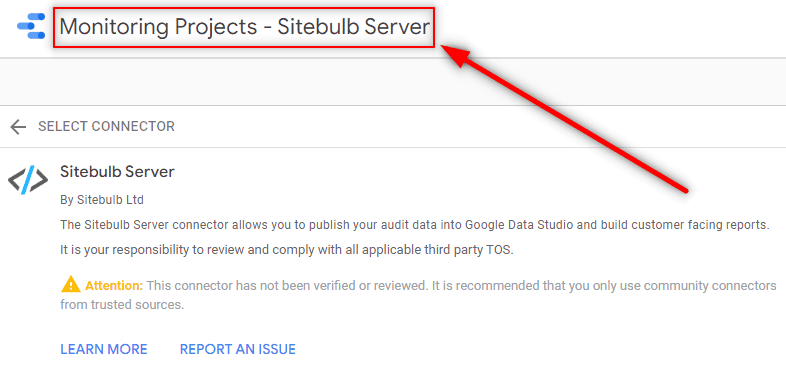The width and height of the screenshot is (786, 367).
Task: Click the orange Attention label
Action: 114,286
